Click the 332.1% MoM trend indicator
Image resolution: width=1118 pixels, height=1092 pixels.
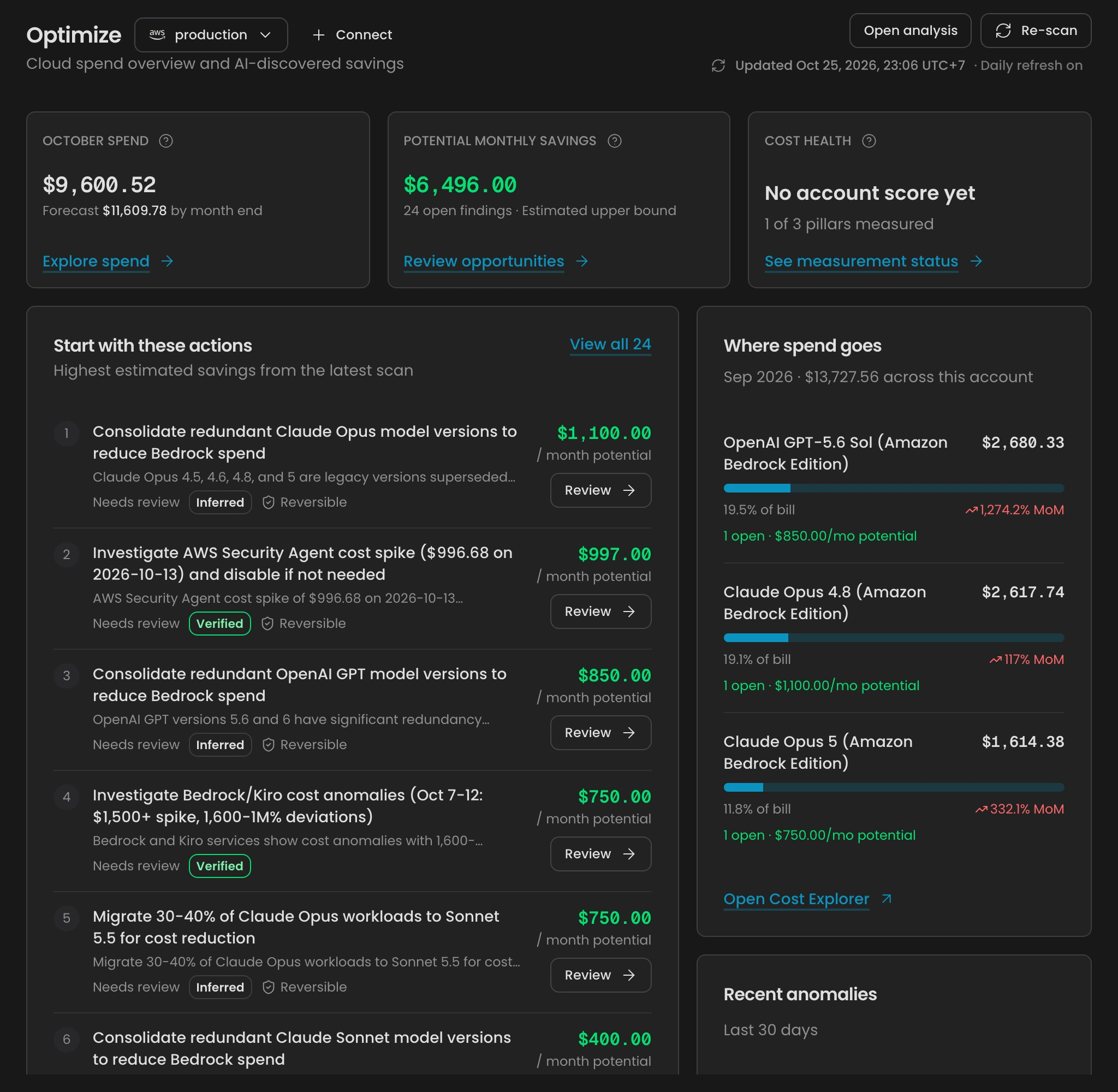coord(1019,809)
